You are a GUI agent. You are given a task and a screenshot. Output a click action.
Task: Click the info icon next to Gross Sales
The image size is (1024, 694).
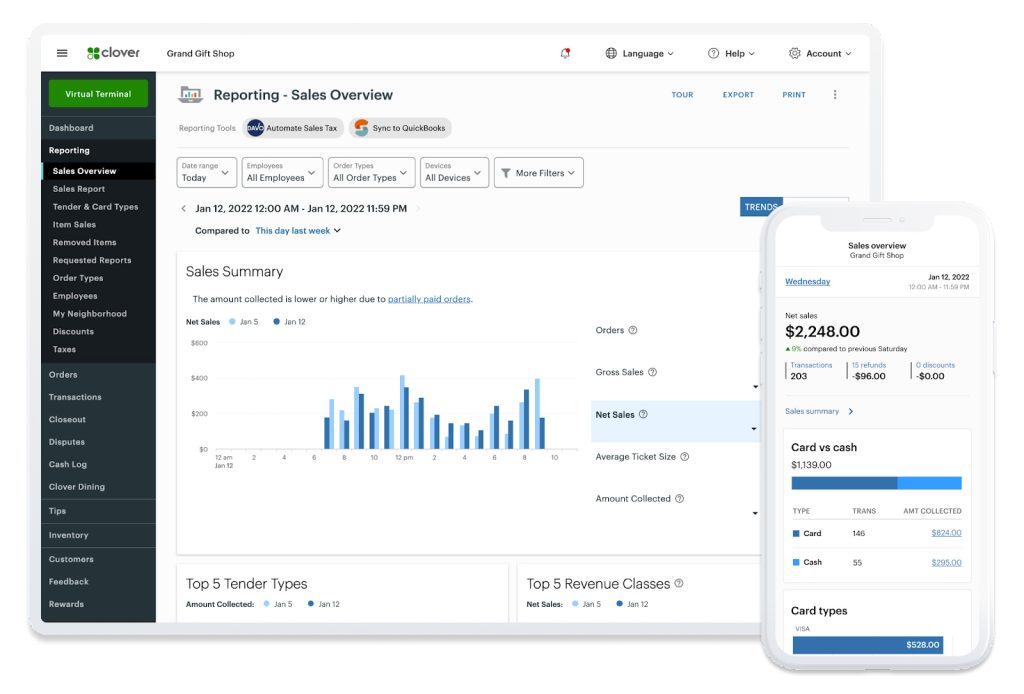652,372
